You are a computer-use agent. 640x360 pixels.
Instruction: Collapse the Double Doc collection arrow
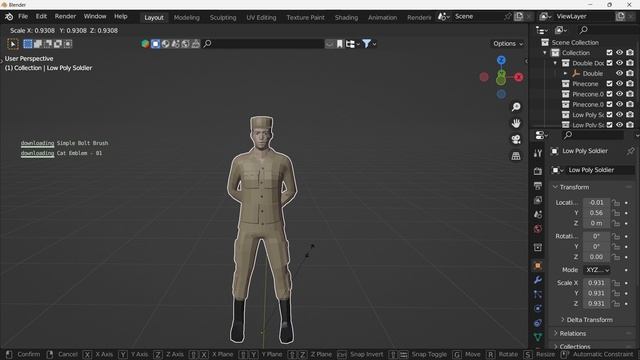555,63
